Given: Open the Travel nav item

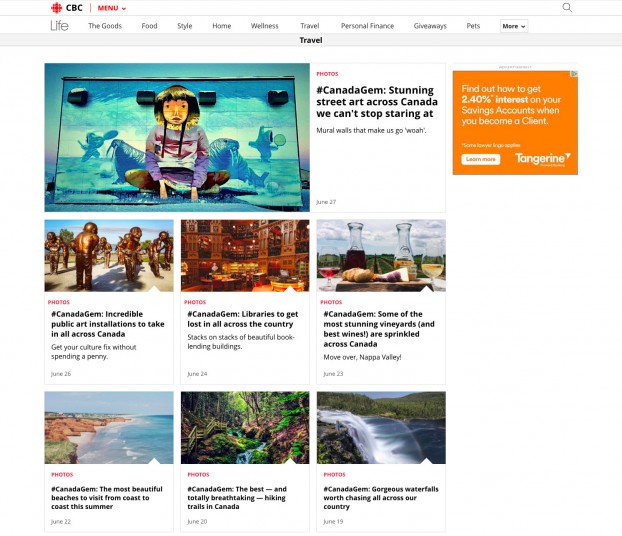Looking at the screenshot, I should pyautogui.click(x=310, y=26).
